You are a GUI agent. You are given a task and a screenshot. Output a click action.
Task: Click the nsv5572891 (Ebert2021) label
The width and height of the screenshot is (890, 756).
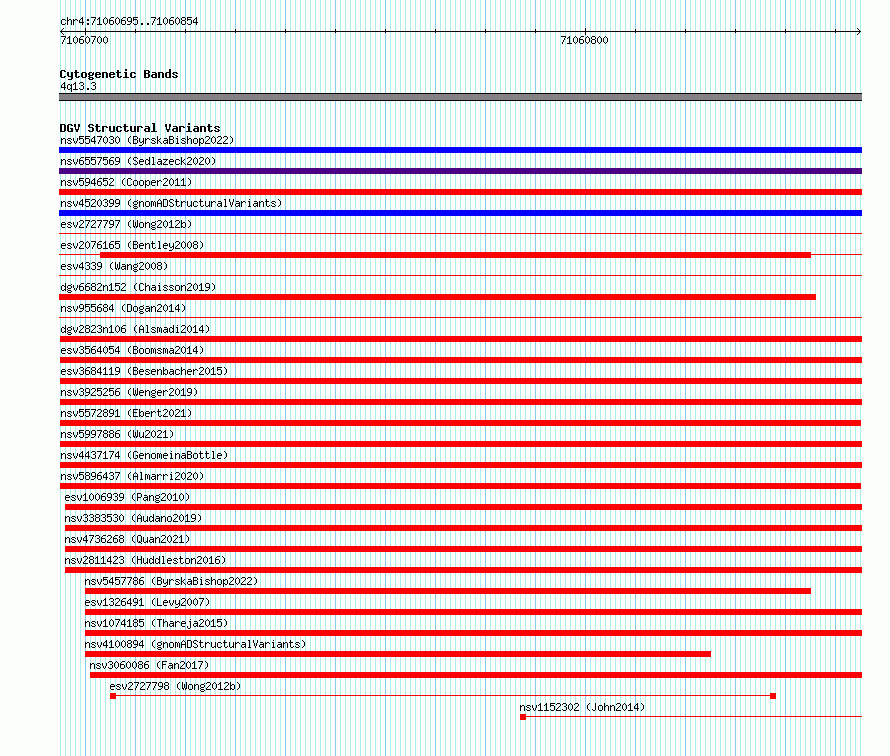coord(126,413)
